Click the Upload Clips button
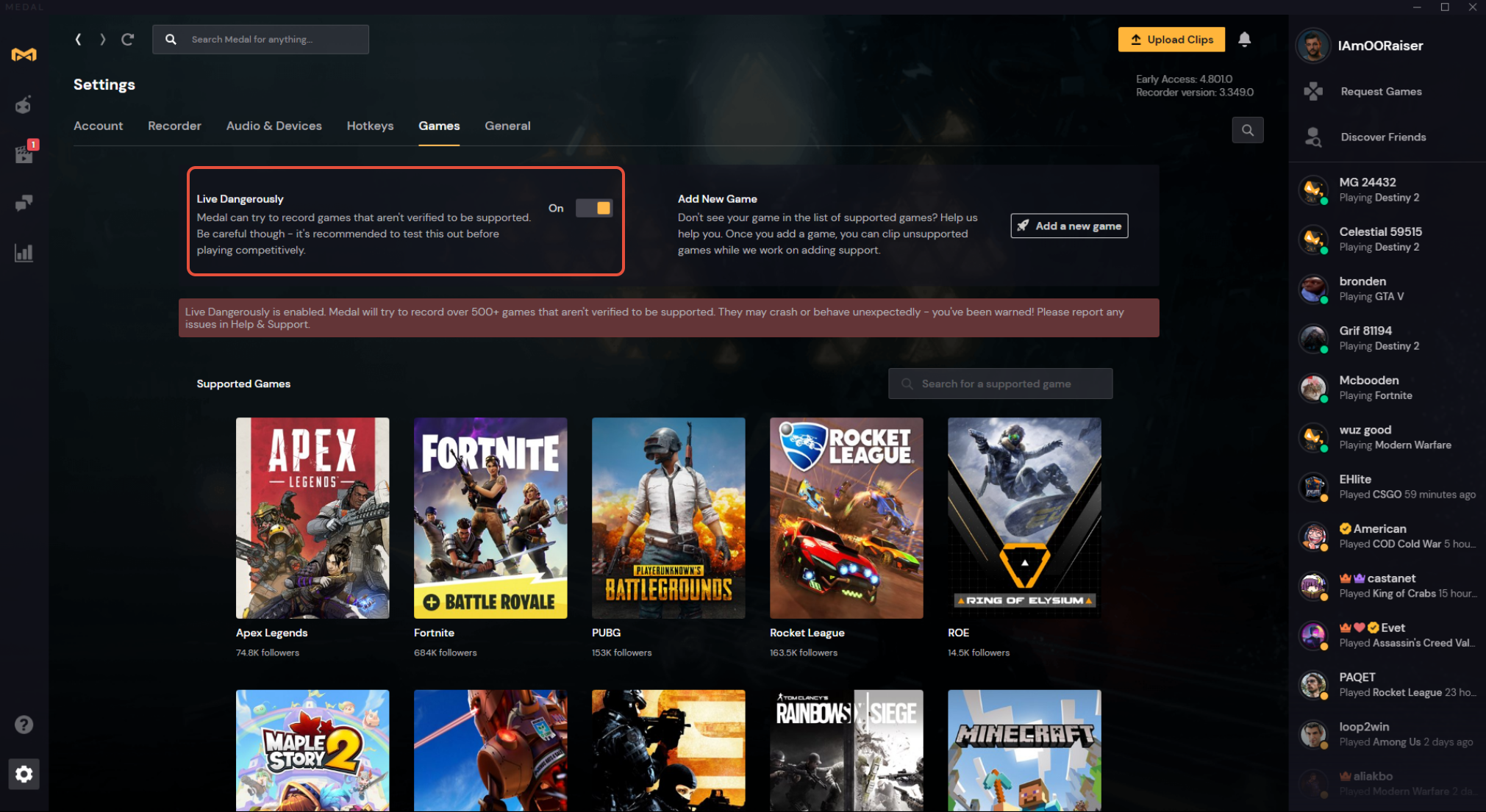Image resolution: width=1486 pixels, height=812 pixels. 1171,40
